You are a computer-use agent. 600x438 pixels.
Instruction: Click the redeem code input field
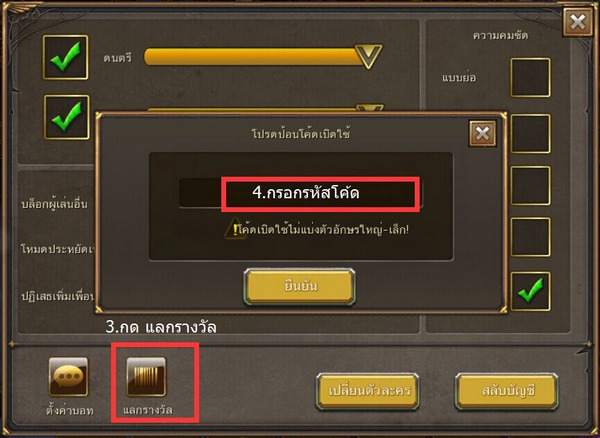coord(301,193)
